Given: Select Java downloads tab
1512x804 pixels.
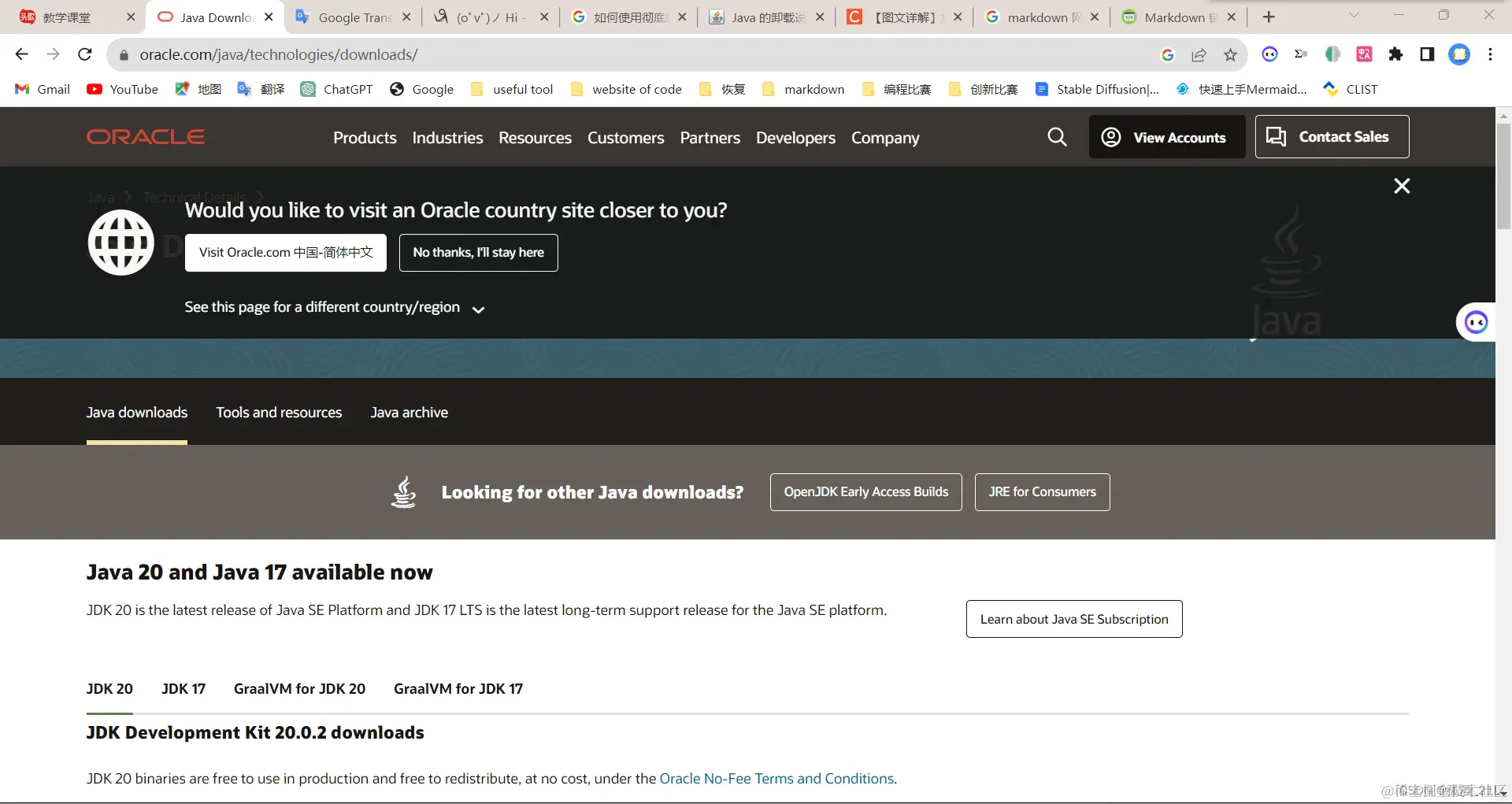Looking at the screenshot, I should click(x=137, y=413).
